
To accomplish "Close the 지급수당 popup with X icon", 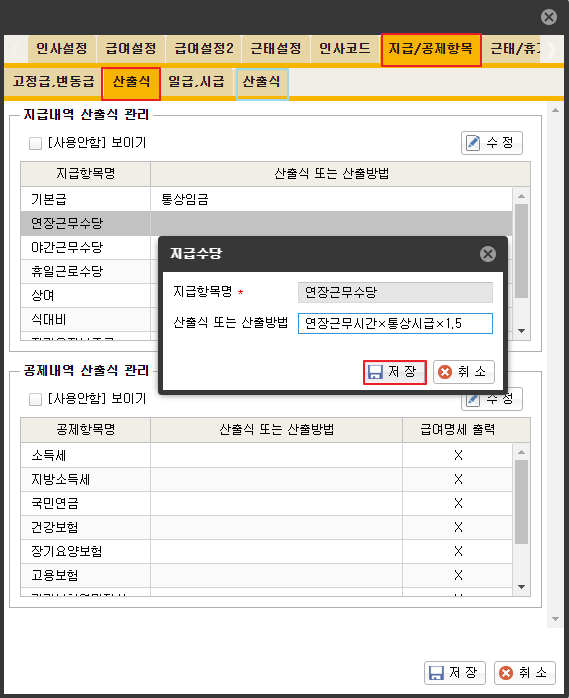I will (488, 254).
